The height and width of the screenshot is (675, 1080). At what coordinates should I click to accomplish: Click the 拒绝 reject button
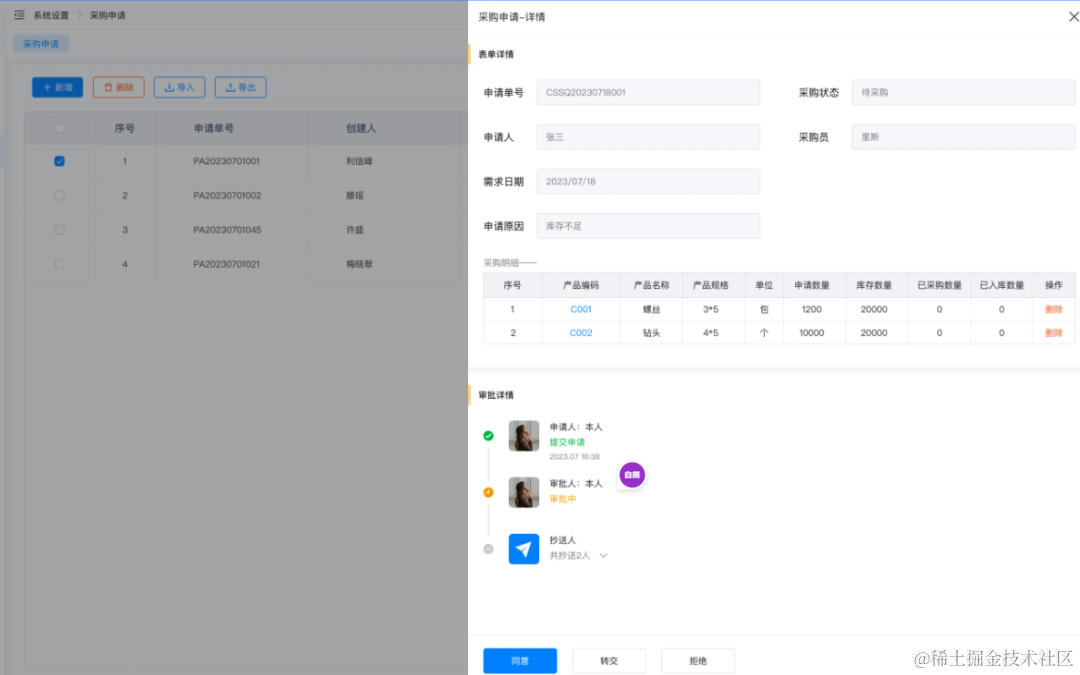[x=698, y=661]
